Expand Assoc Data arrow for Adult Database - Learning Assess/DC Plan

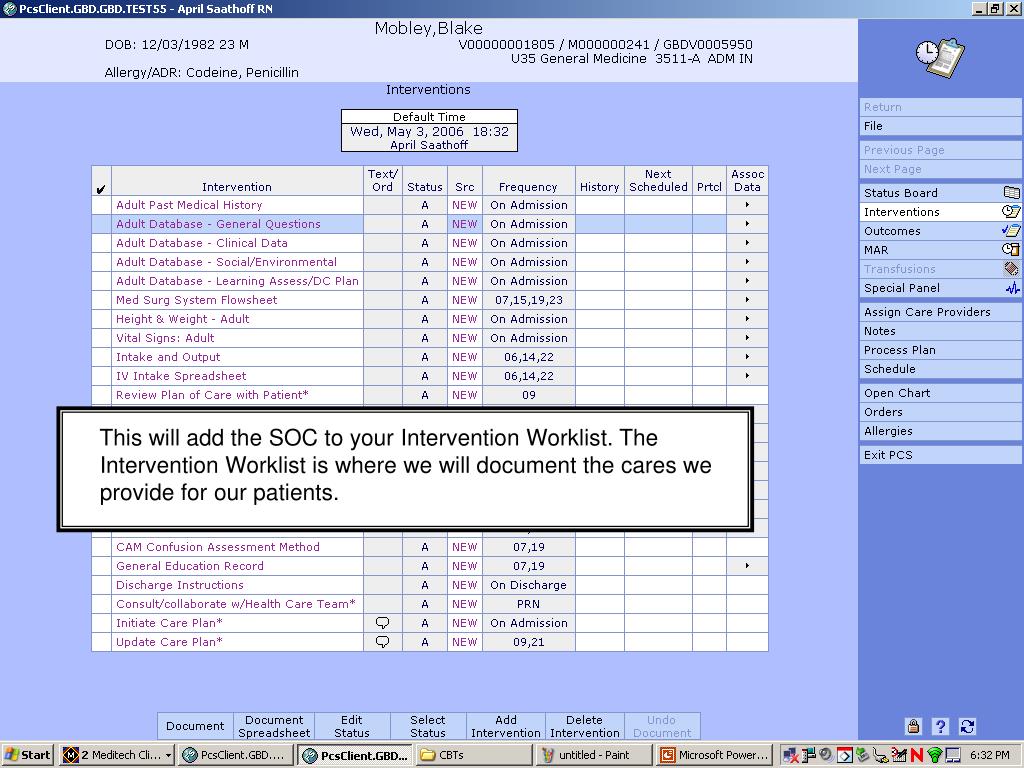(x=747, y=281)
